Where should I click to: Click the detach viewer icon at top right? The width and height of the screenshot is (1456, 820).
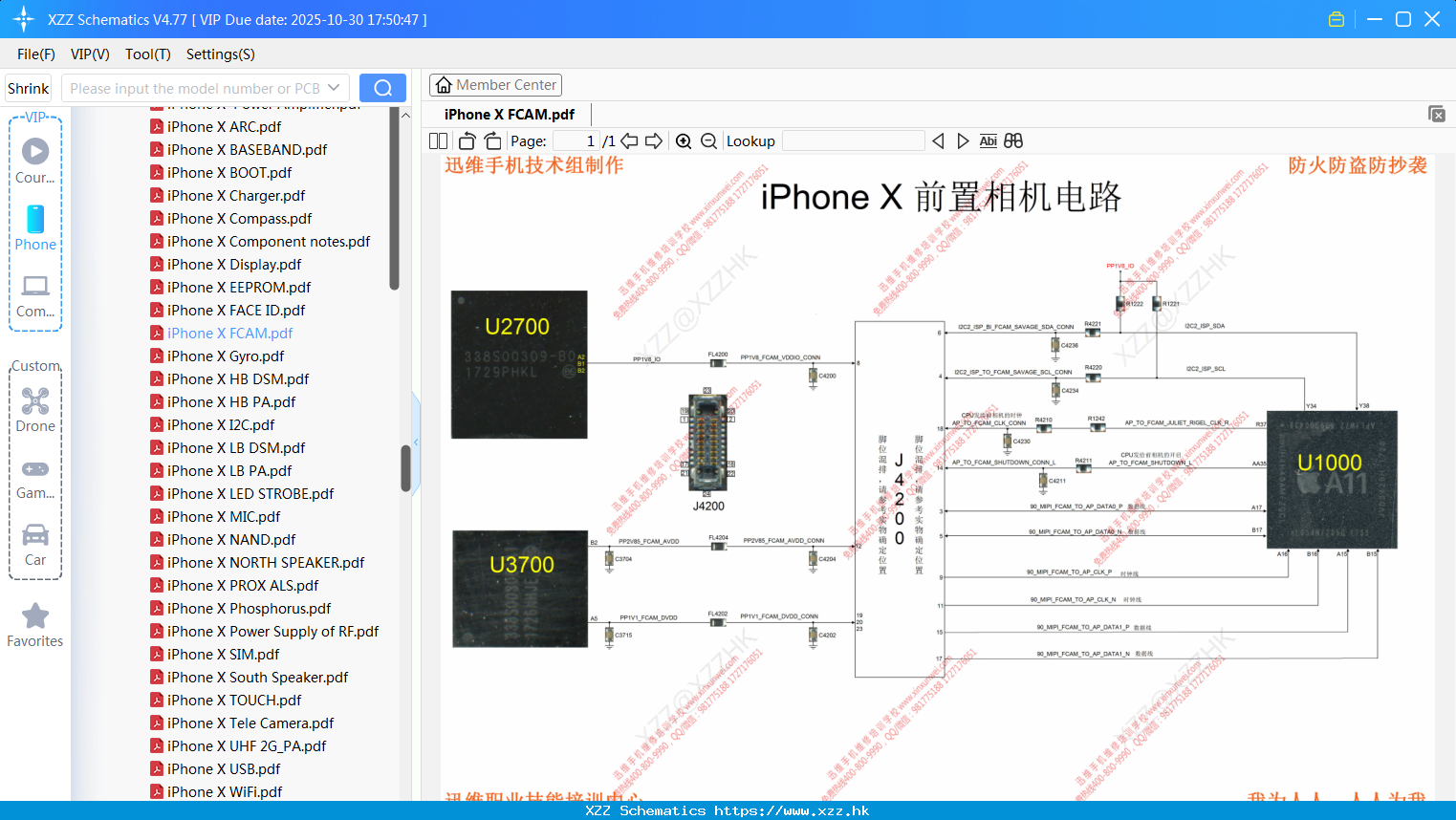(1437, 114)
